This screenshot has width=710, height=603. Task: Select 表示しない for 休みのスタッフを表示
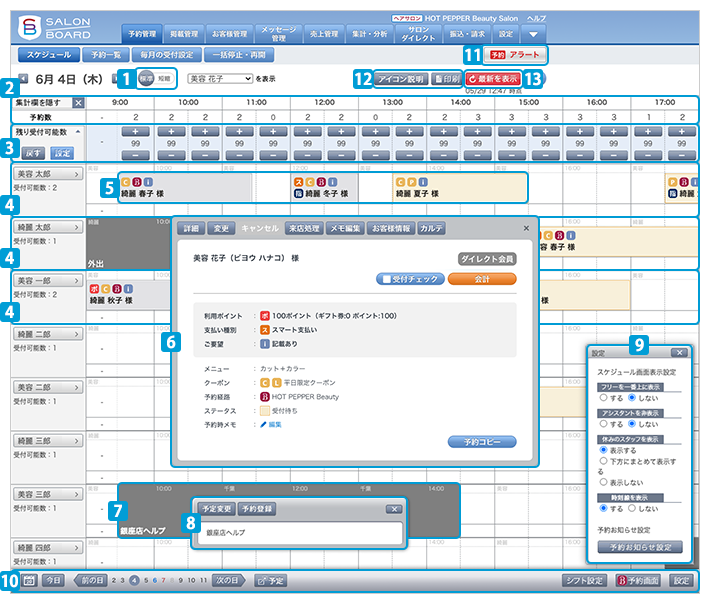coord(603,482)
